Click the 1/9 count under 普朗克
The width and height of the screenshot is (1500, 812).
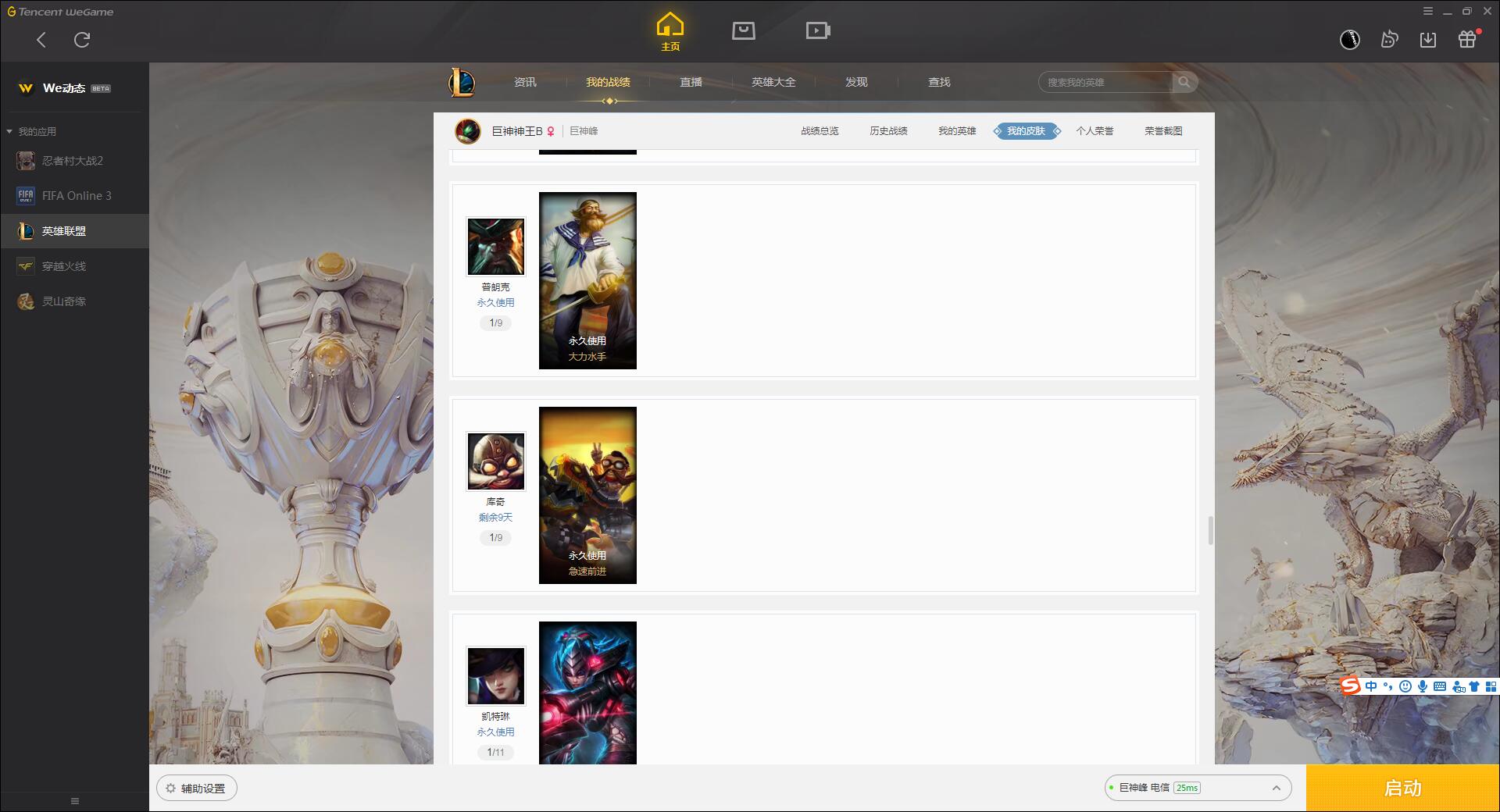tap(496, 322)
